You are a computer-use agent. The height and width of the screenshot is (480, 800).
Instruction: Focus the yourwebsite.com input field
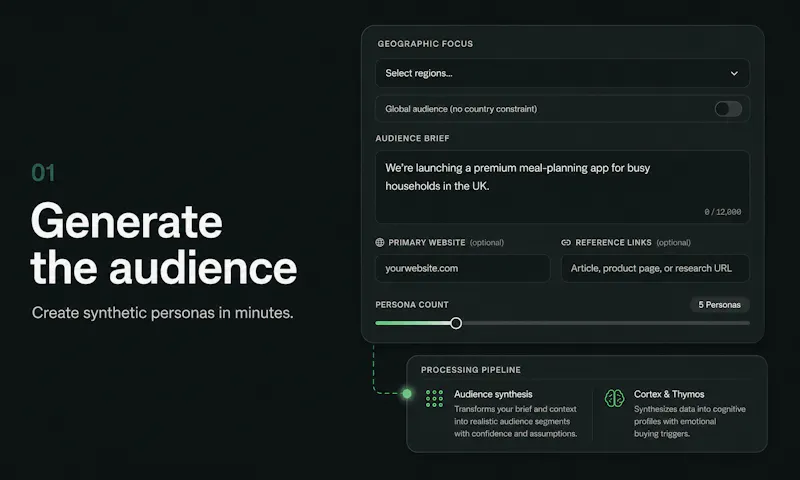[463, 268]
